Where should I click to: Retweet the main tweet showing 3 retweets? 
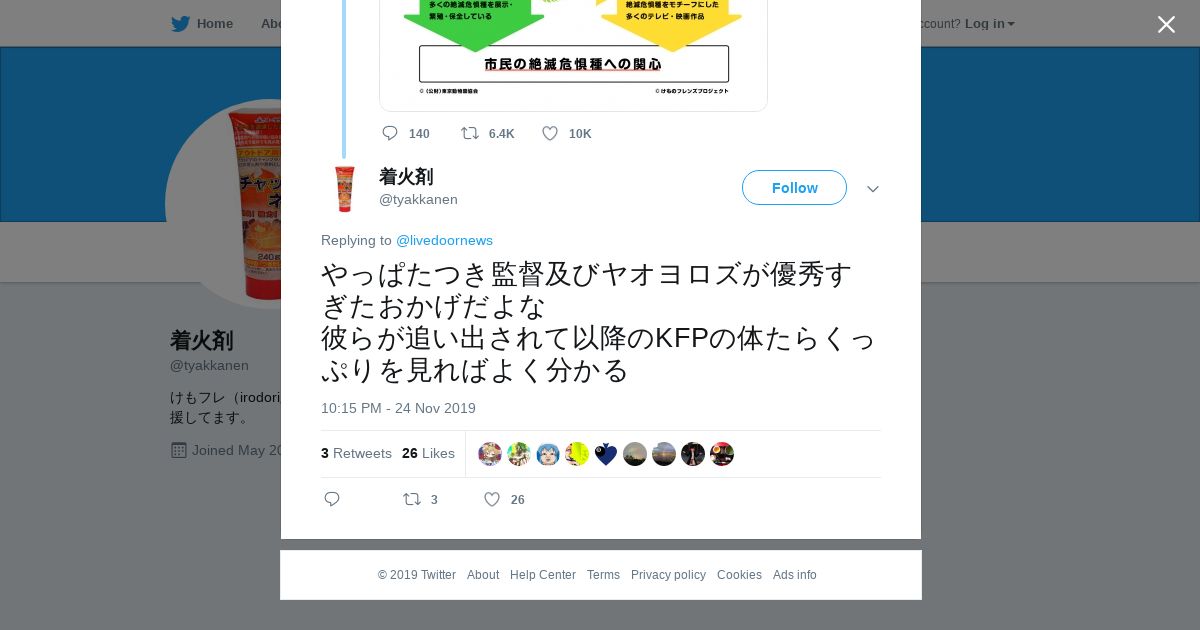[412, 499]
